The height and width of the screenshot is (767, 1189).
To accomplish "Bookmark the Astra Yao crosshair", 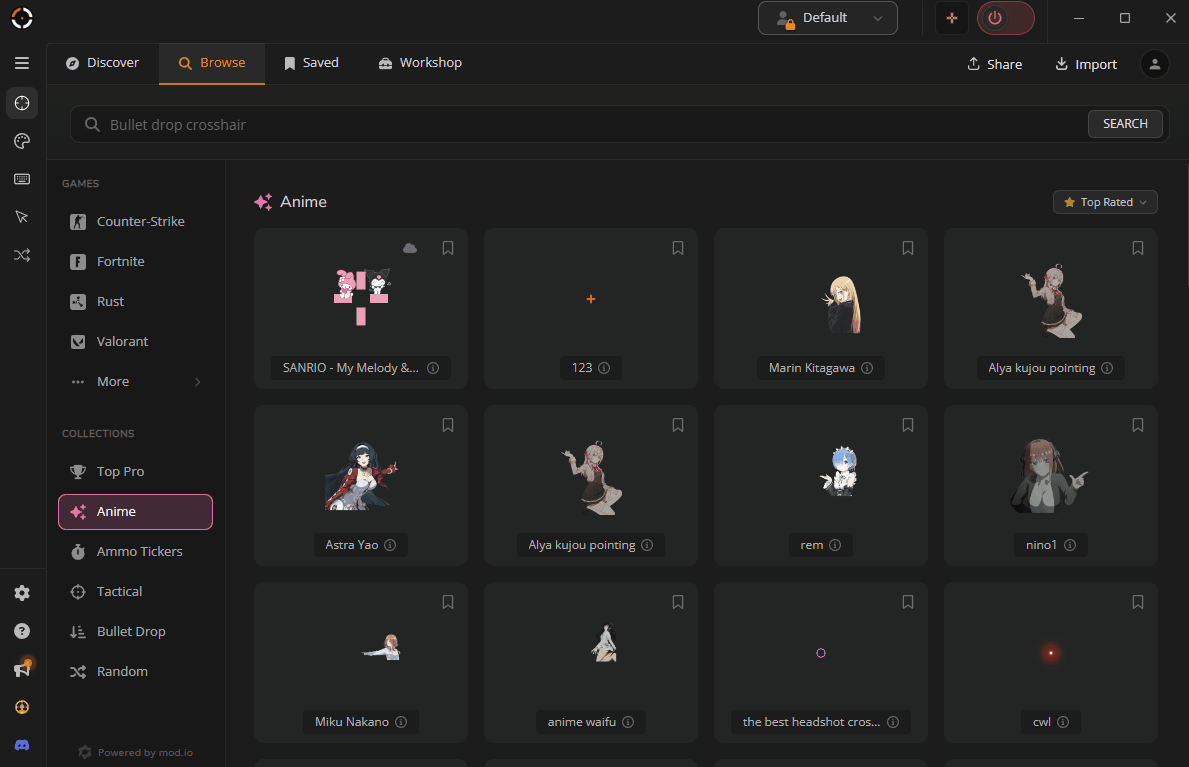I will [x=448, y=426].
